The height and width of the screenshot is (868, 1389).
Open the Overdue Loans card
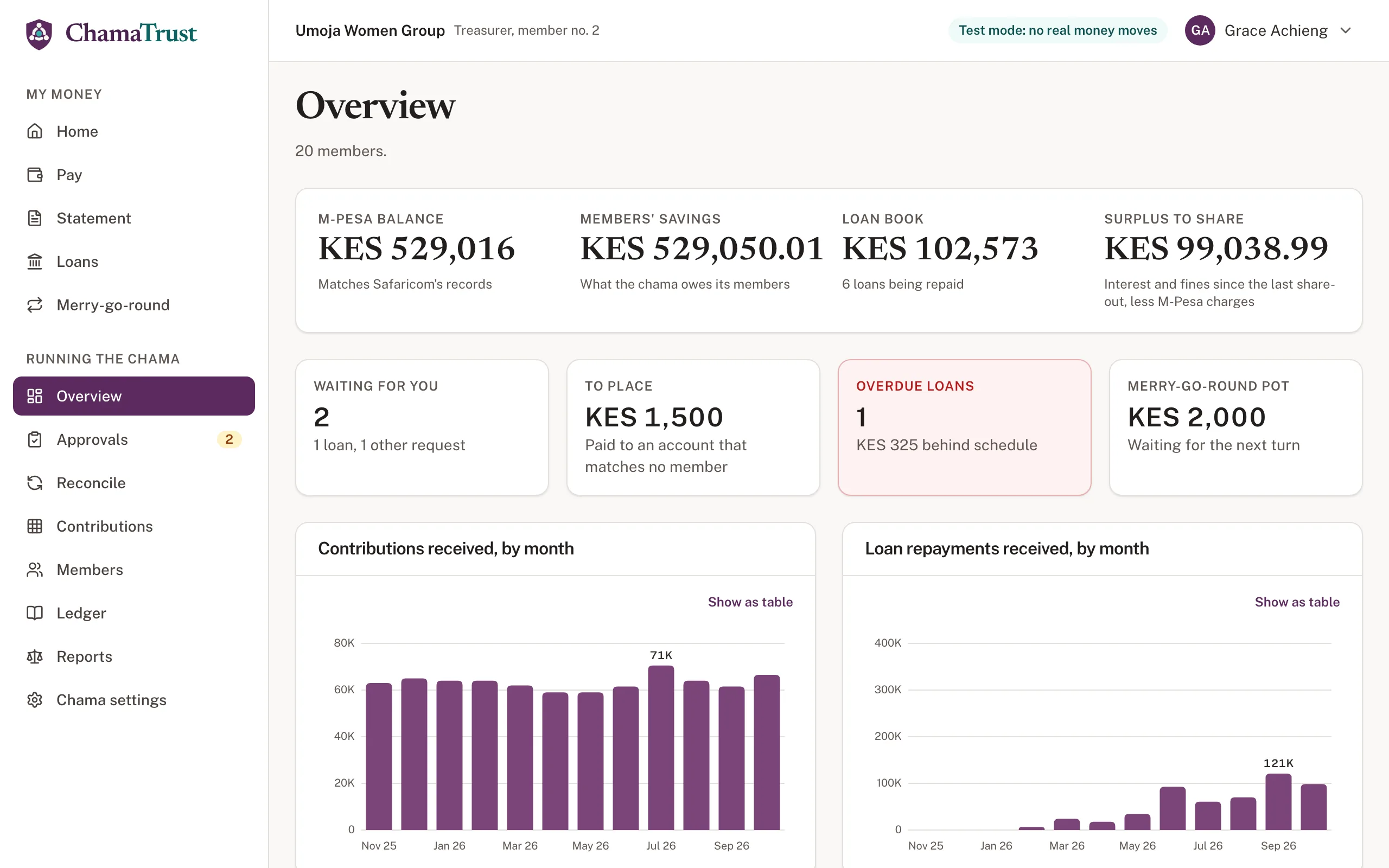(x=964, y=427)
